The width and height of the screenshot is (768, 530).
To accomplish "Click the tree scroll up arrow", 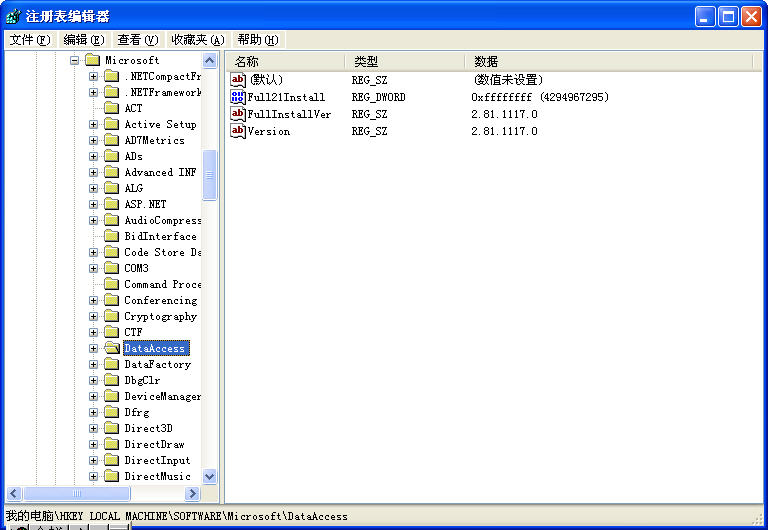I will pyautogui.click(x=210, y=60).
